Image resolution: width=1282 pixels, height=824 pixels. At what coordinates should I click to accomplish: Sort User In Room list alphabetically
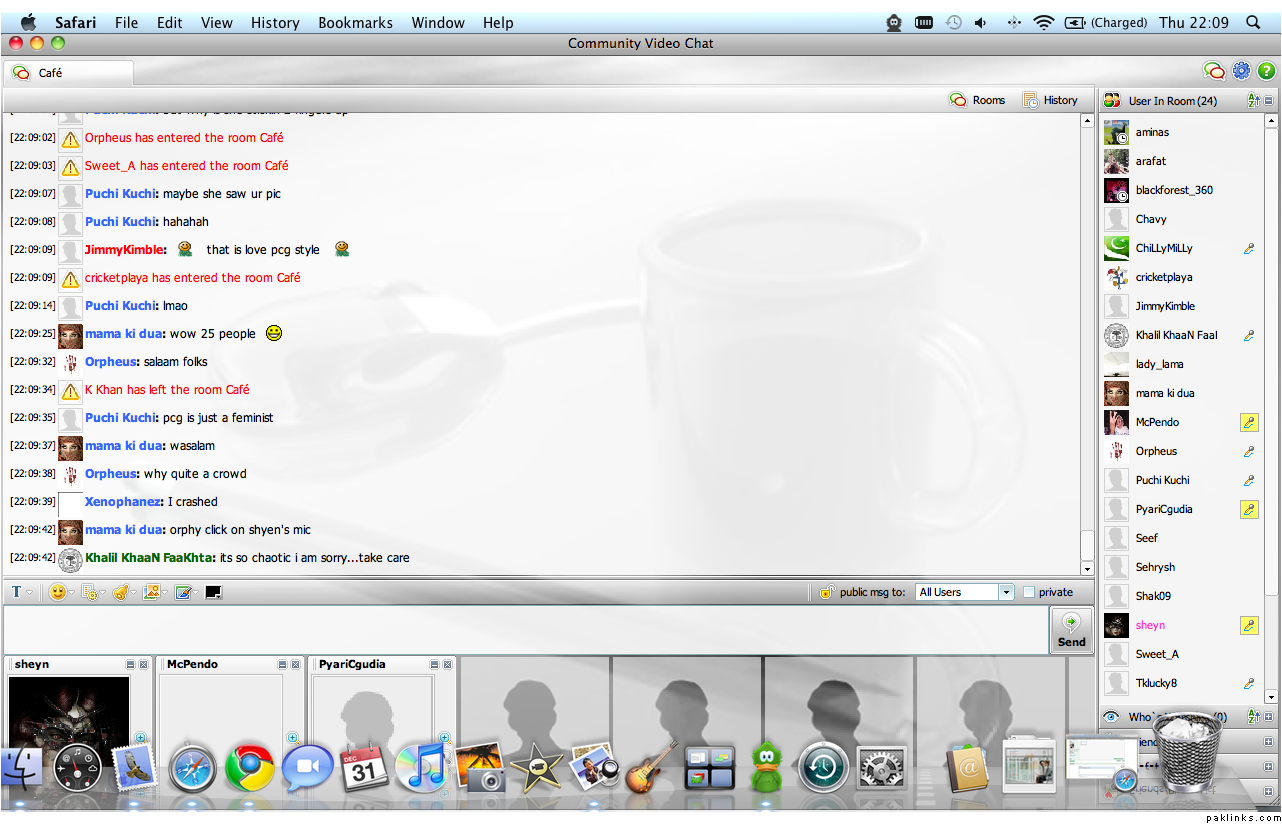(x=1253, y=101)
